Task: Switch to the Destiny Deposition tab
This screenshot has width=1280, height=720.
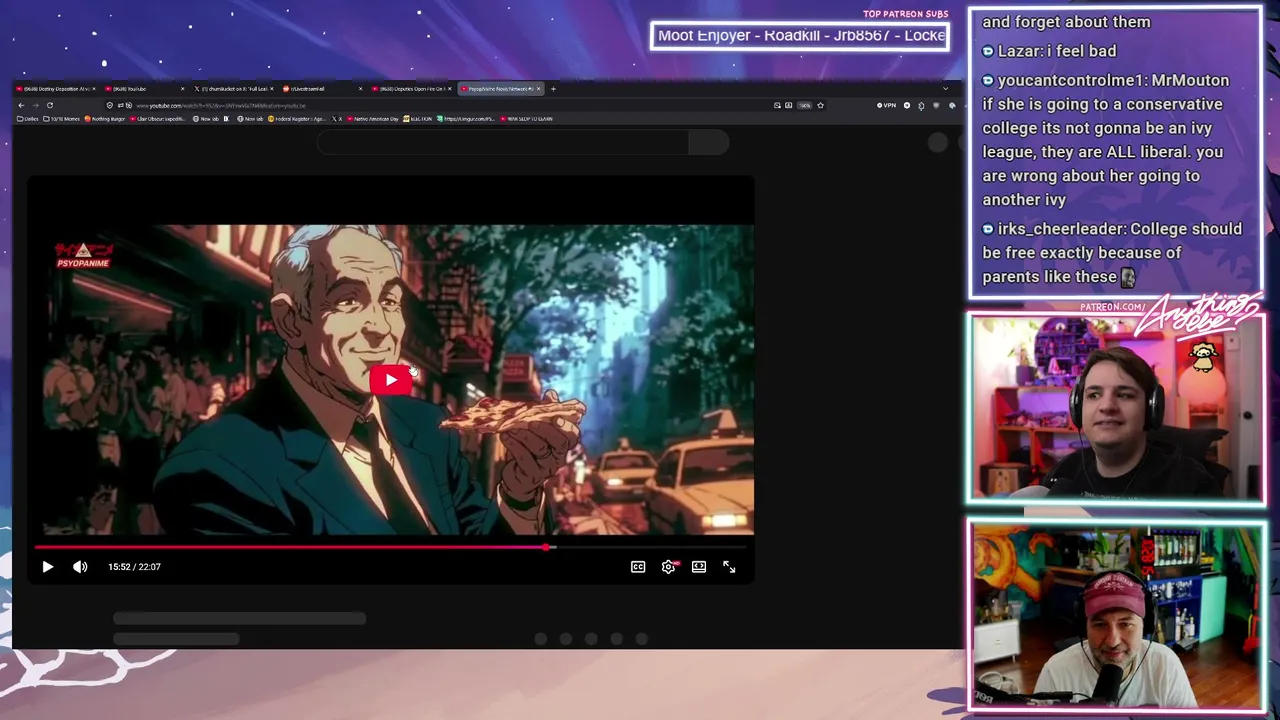Action: tap(55, 89)
